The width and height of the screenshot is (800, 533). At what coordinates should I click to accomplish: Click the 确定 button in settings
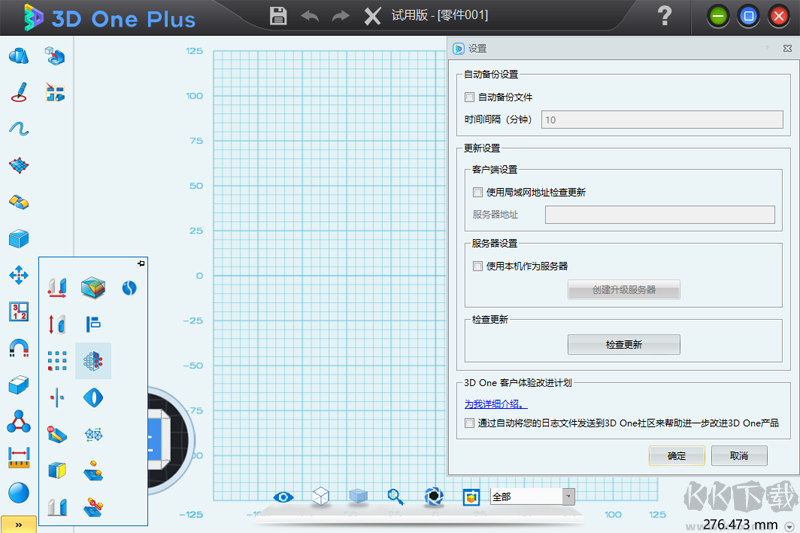pyautogui.click(x=677, y=456)
